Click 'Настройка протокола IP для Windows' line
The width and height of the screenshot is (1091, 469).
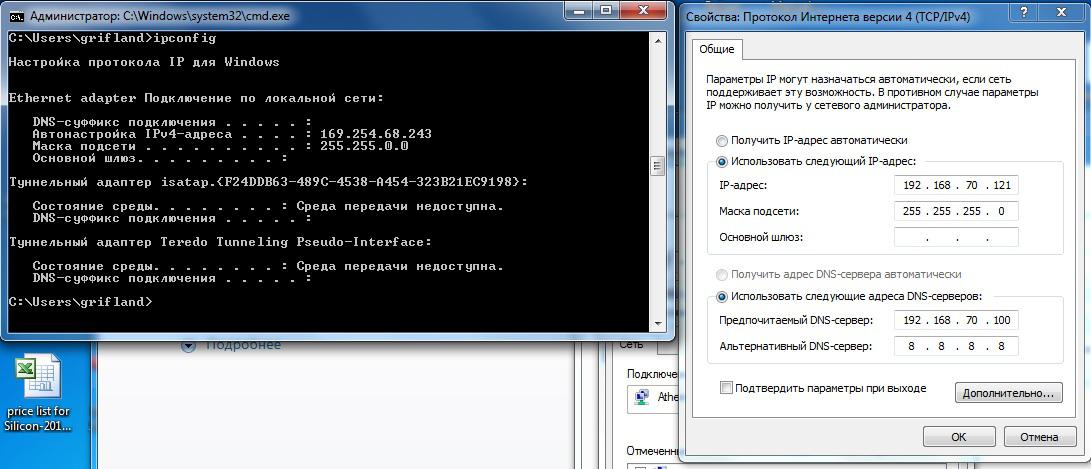click(x=143, y=62)
